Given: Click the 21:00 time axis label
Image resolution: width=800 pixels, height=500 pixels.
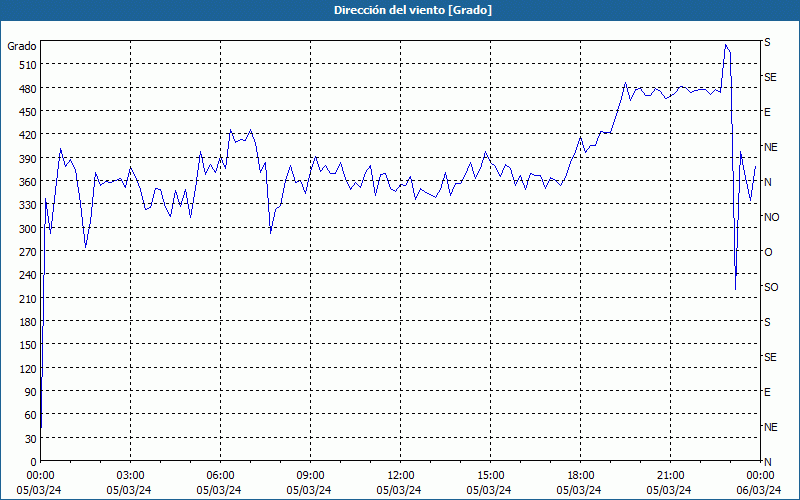Looking at the screenshot, I should pyautogui.click(x=670, y=476).
